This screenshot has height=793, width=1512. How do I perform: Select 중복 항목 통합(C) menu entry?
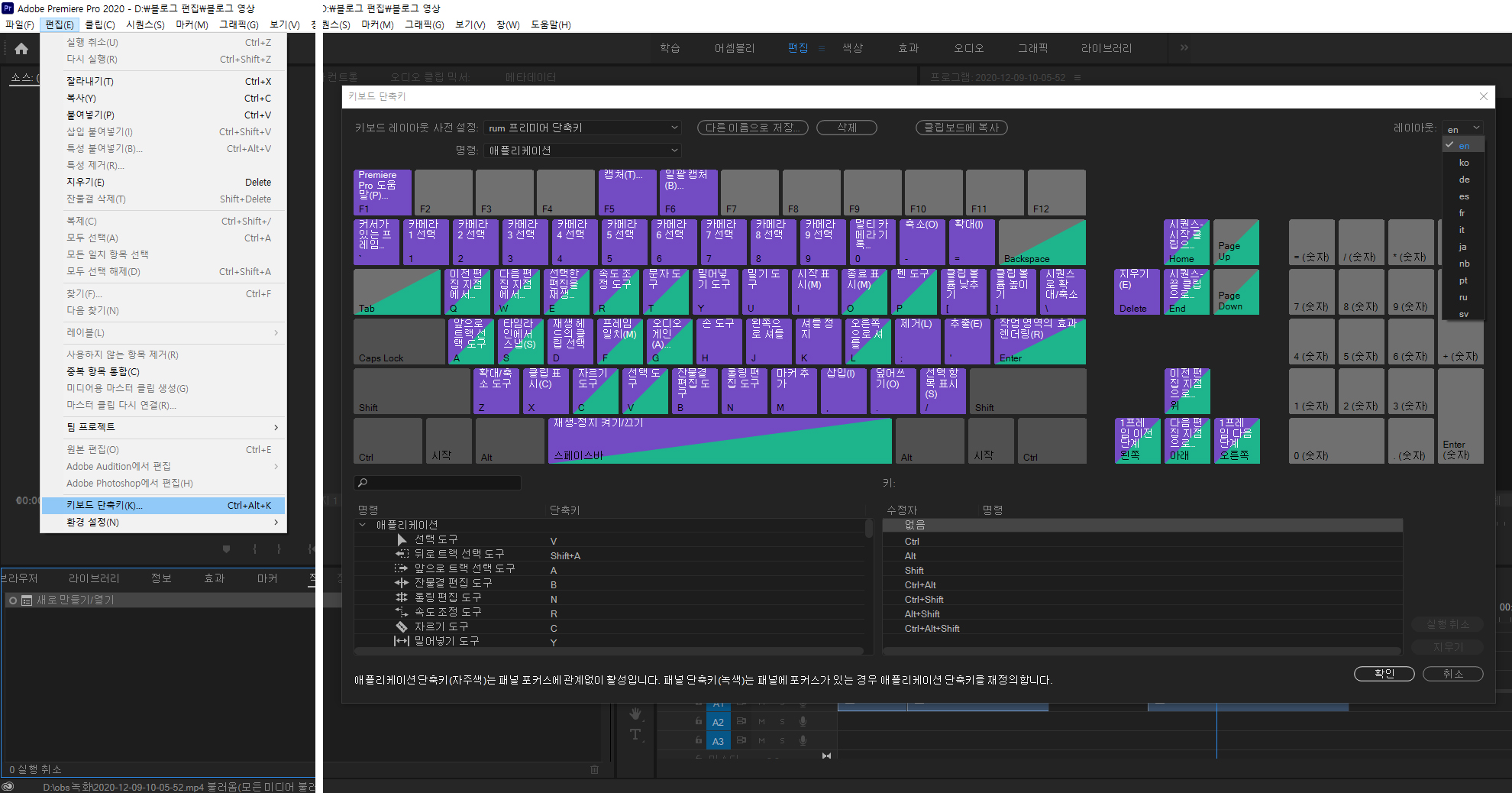tap(163, 371)
